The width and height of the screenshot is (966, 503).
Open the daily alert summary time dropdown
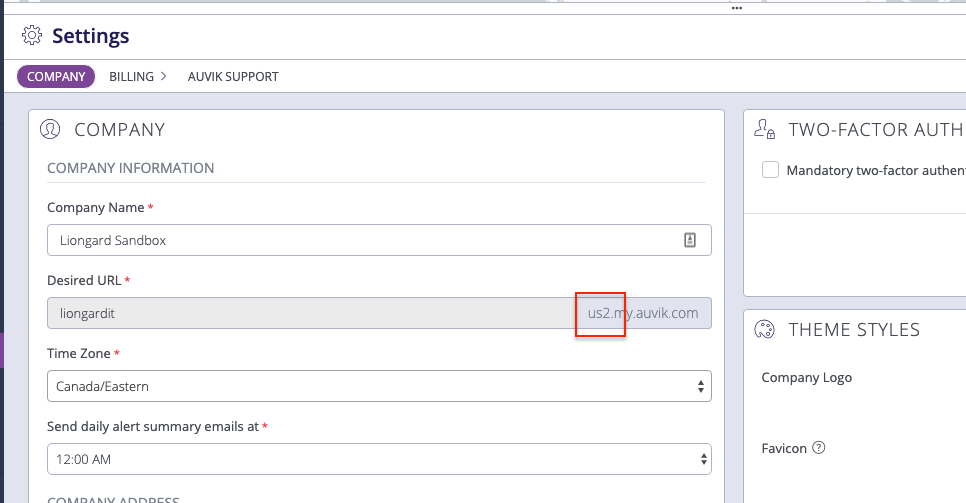tap(379, 459)
